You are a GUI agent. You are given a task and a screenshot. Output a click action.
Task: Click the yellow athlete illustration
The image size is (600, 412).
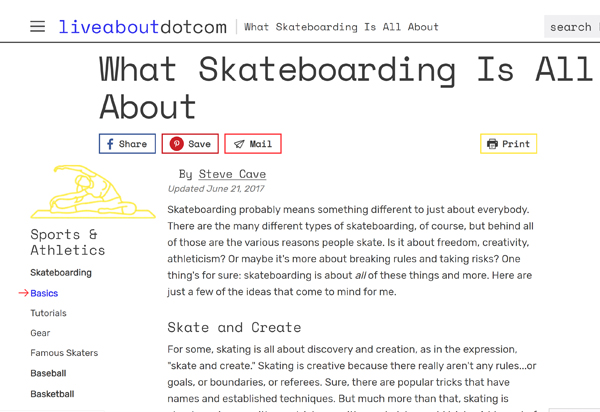coord(80,192)
